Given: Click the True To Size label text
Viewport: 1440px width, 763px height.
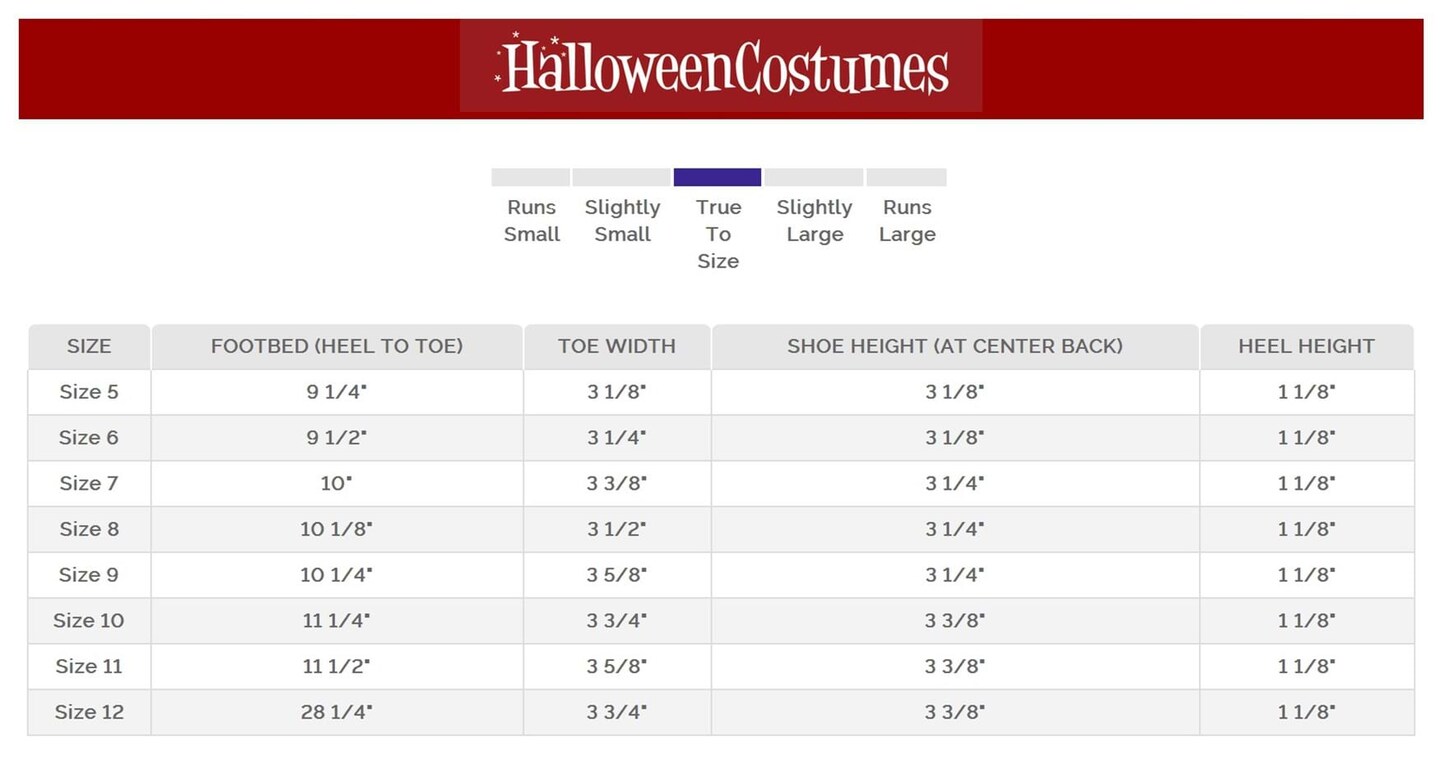Looking at the screenshot, I should pyautogui.click(x=718, y=234).
